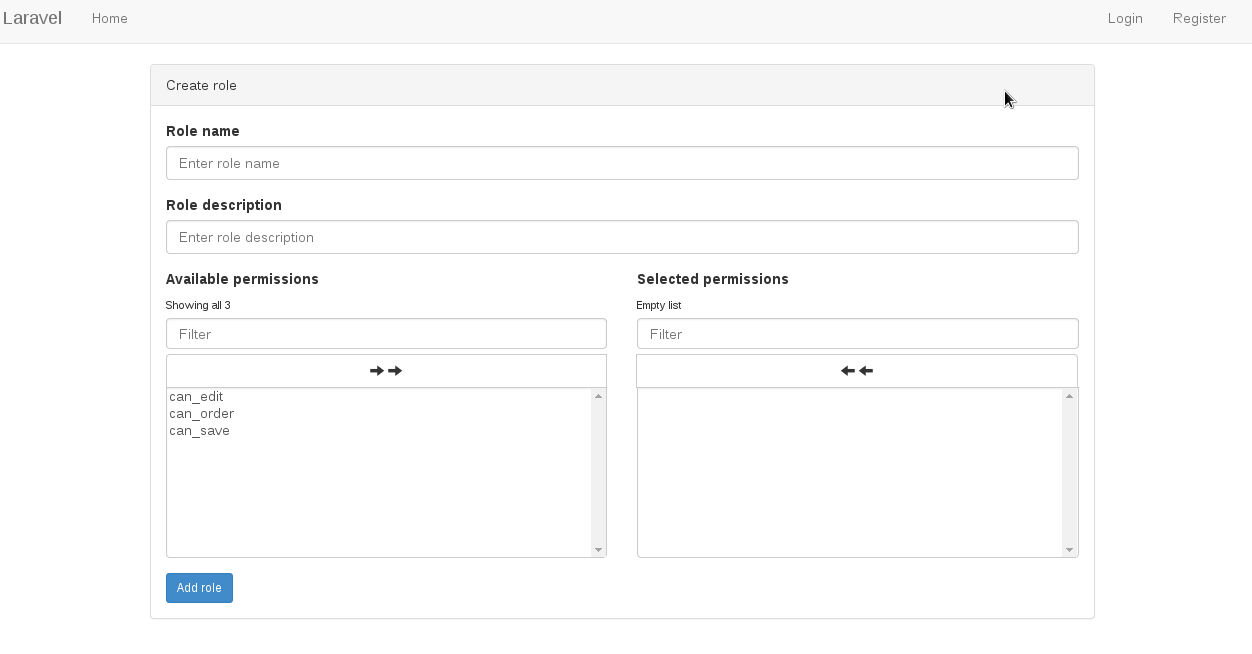
Task: Click the down arrow on selected permissions scrollbar
Action: (x=1069, y=549)
